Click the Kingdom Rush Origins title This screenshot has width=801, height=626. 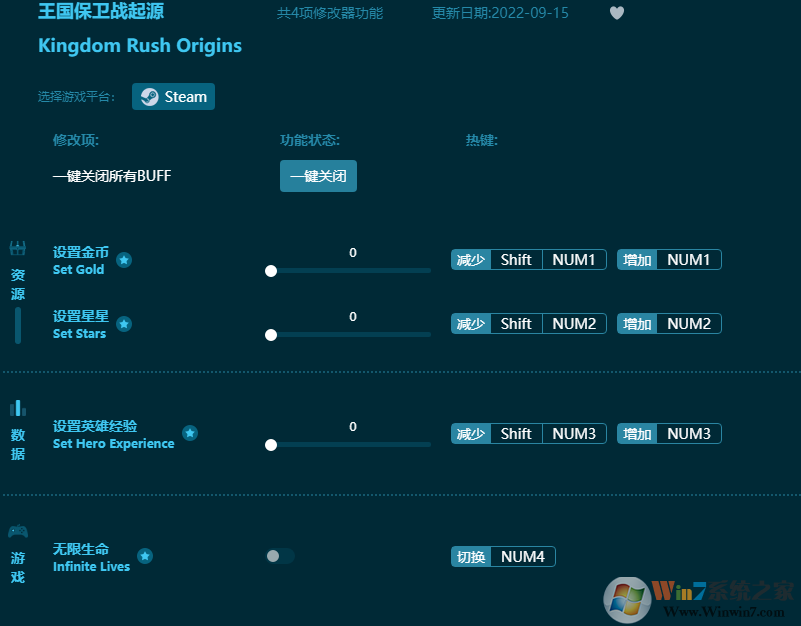tap(140, 45)
